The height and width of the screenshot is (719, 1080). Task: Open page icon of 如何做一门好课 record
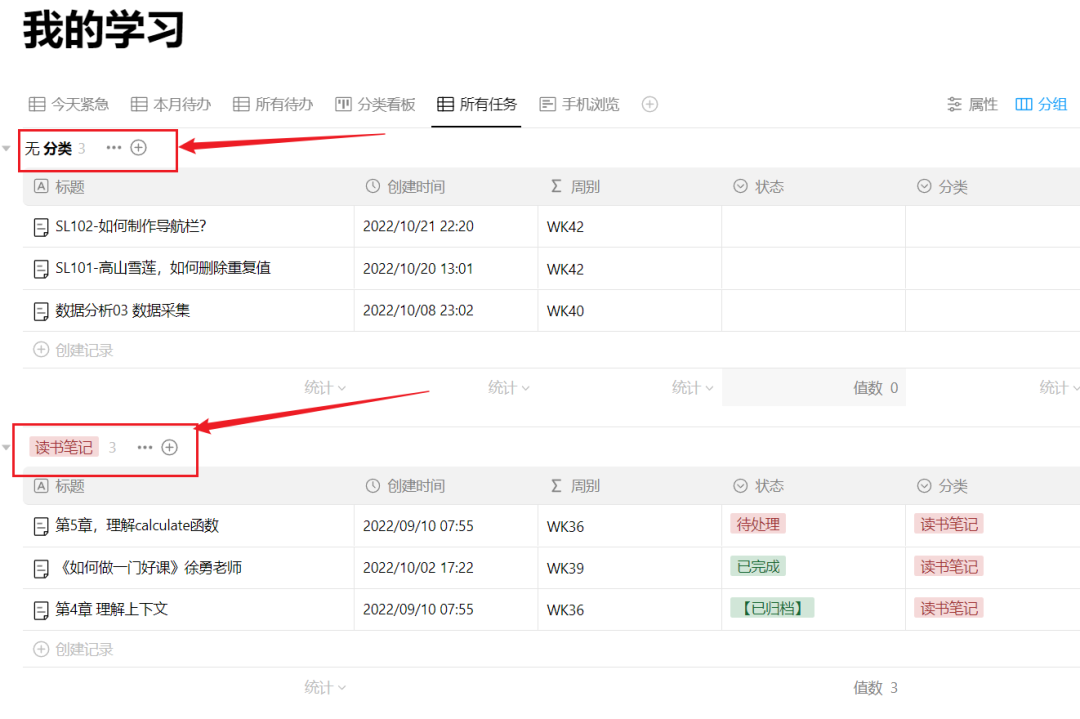pos(41,568)
